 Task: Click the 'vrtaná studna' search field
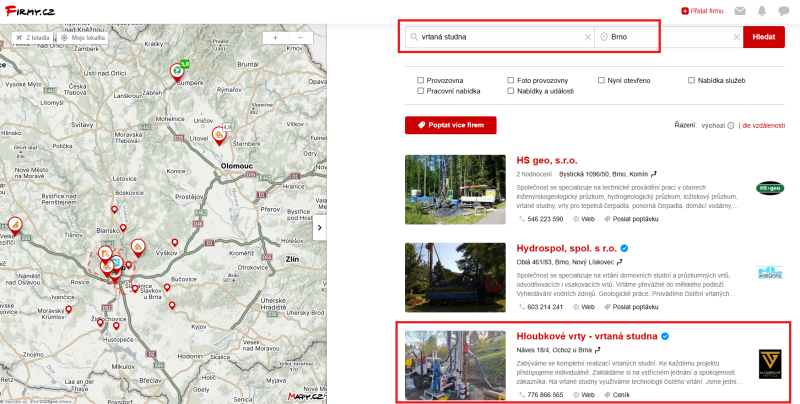pos(499,37)
